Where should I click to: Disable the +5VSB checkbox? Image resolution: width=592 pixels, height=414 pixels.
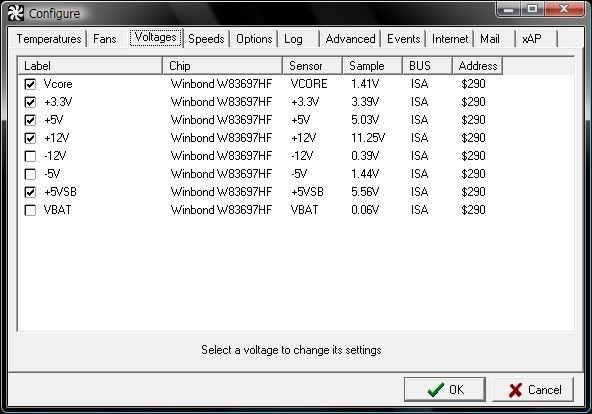30,192
